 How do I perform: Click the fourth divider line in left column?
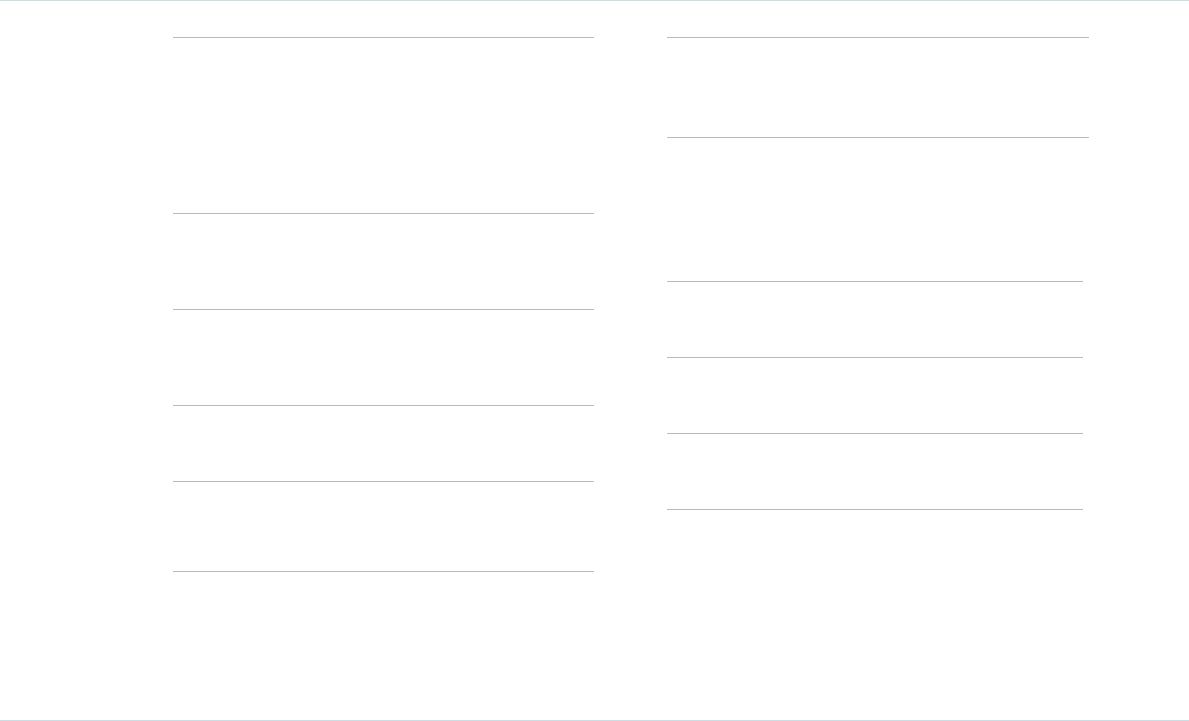pyautogui.click(x=383, y=405)
